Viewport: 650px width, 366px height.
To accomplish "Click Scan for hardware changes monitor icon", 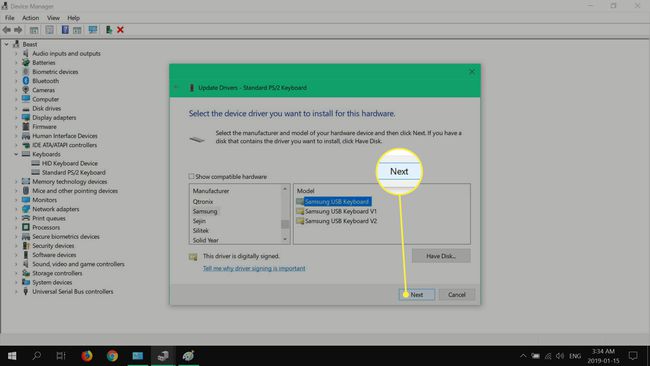I will (92, 30).
